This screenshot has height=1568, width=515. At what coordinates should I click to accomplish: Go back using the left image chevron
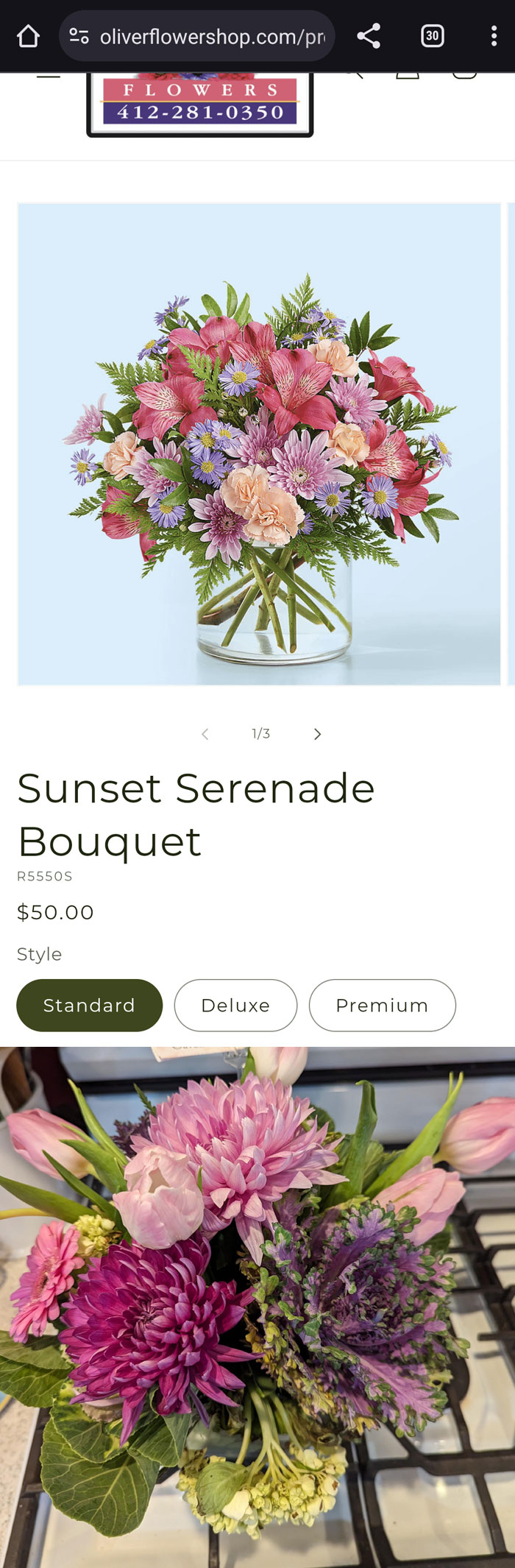(x=205, y=733)
